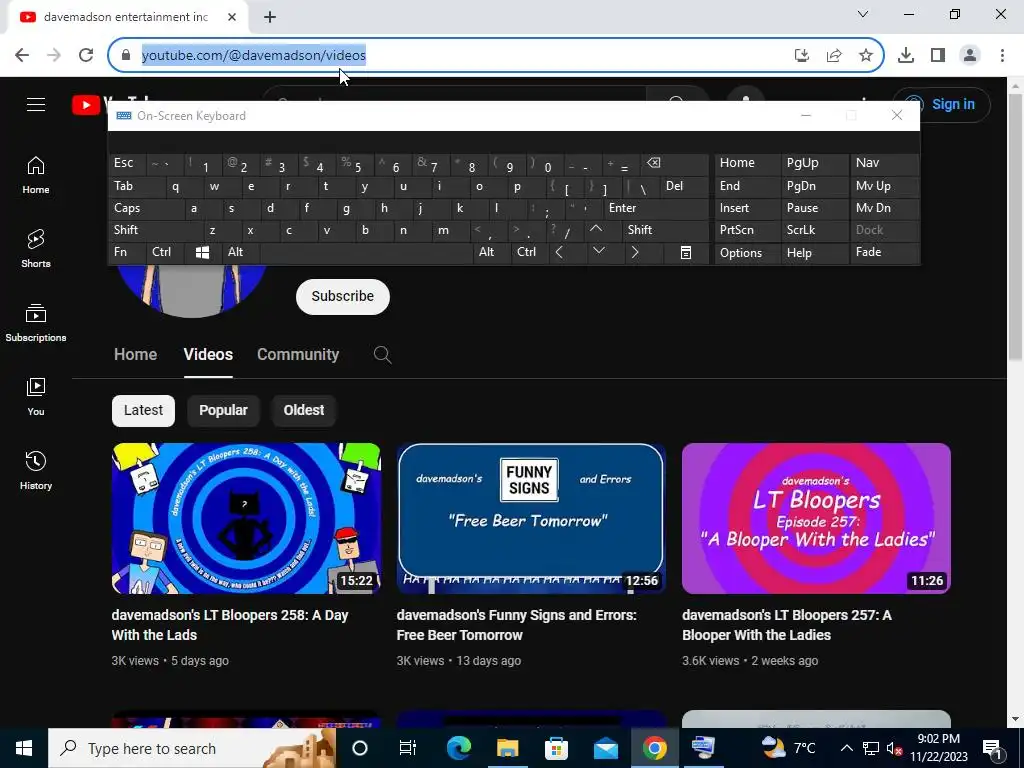The image size is (1024, 768).
Task: Open History in the sidebar
Action: pyautogui.click(x=36, y=471)
